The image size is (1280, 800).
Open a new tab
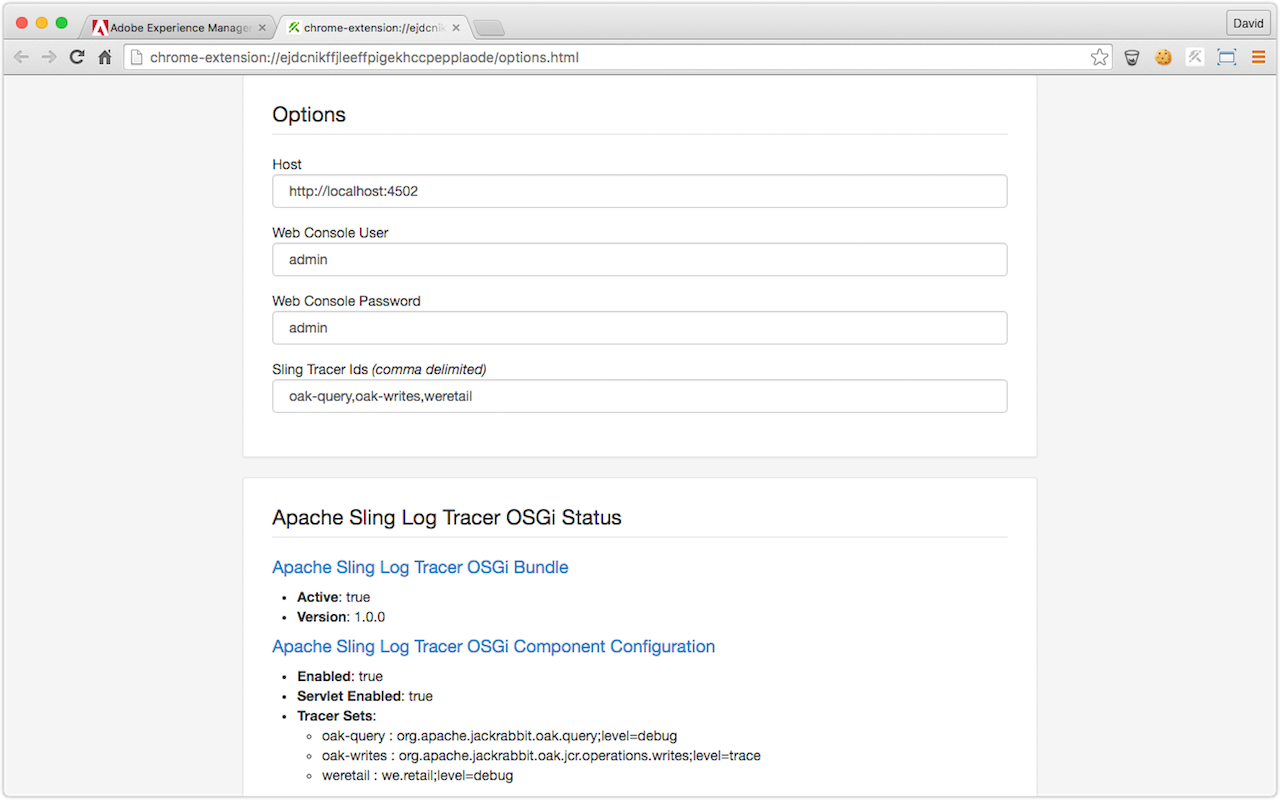point(489,28)
